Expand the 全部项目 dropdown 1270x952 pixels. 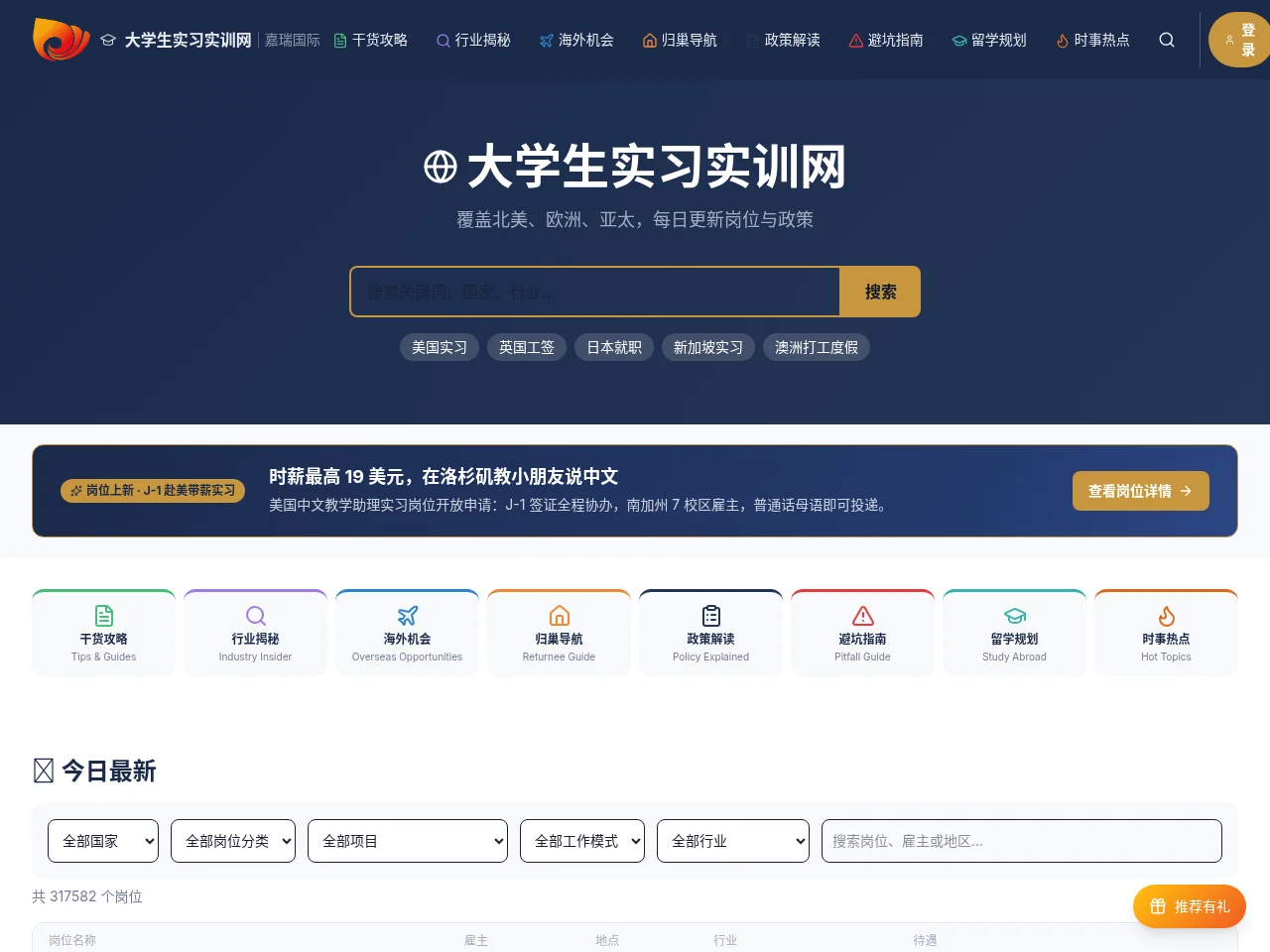coord(408,841)
